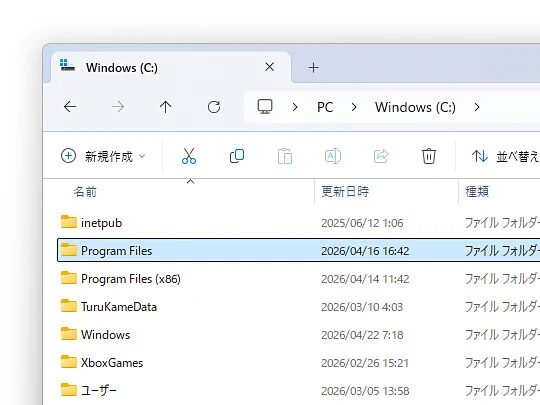
Task: Sort by 更新日時 column header
Action: (345, 191)
